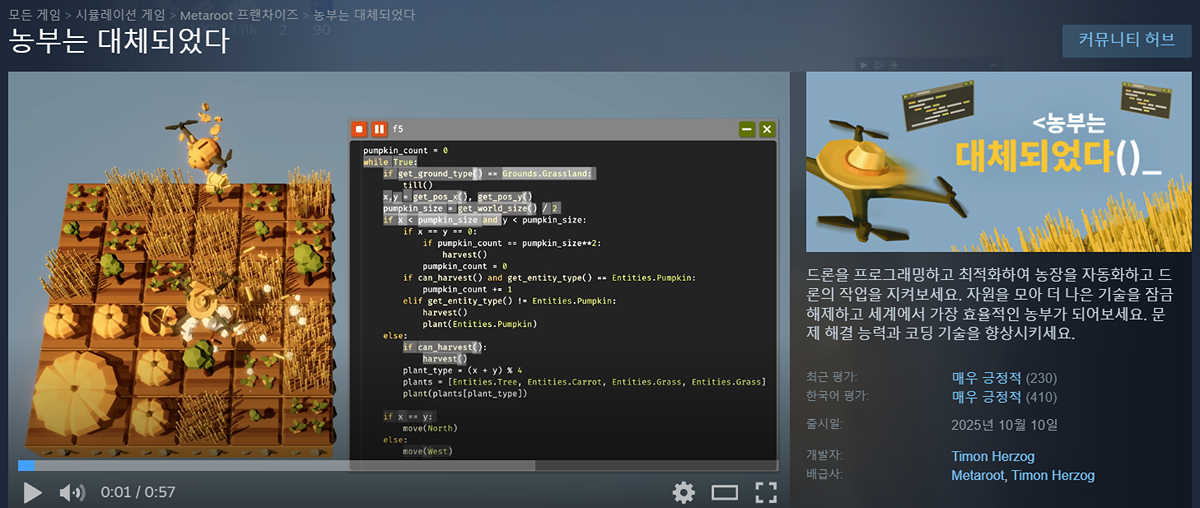Click the green minimize icon in code window

coord(747,129)
